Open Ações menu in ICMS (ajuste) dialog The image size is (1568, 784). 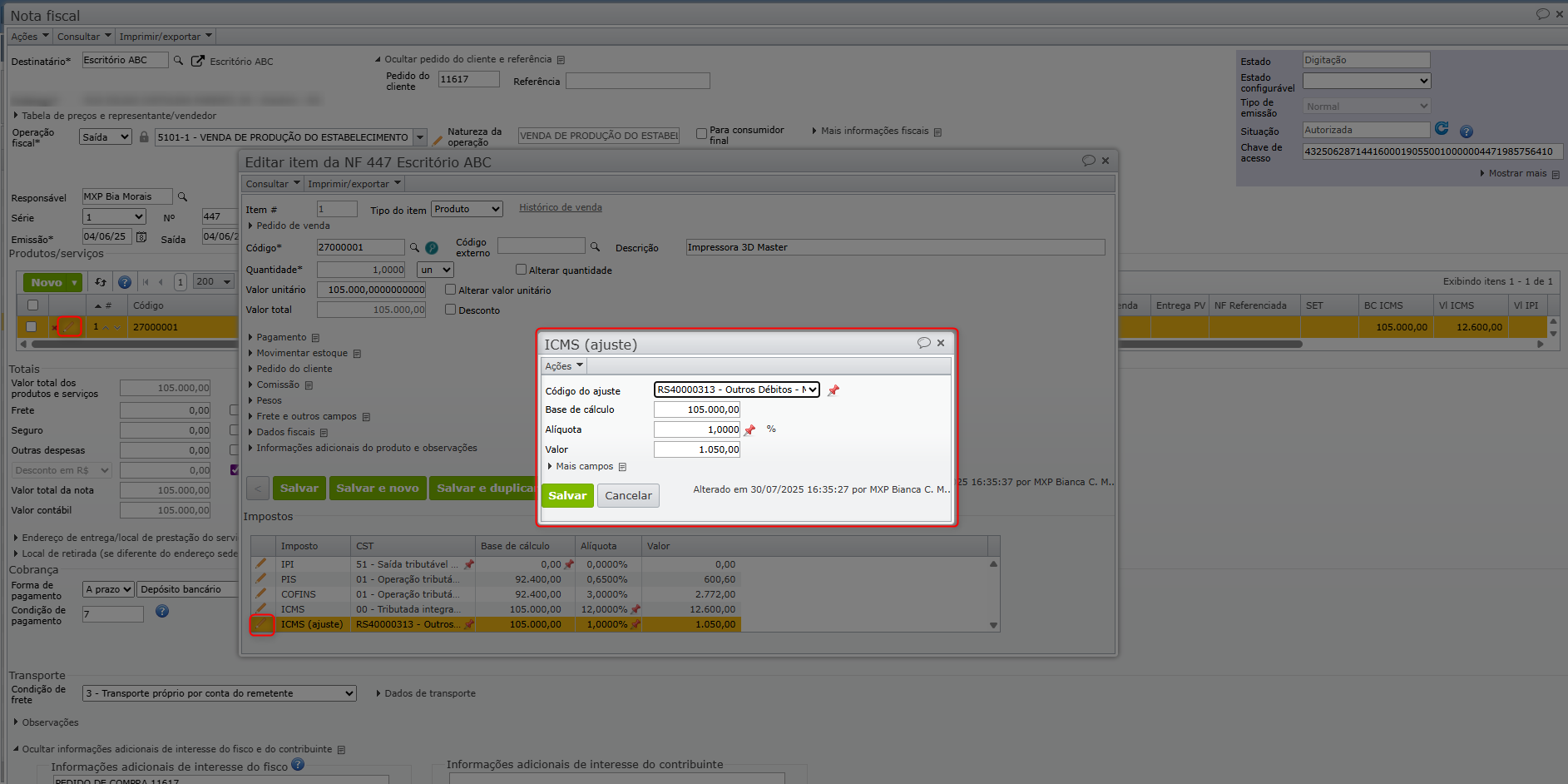(563, 366)
